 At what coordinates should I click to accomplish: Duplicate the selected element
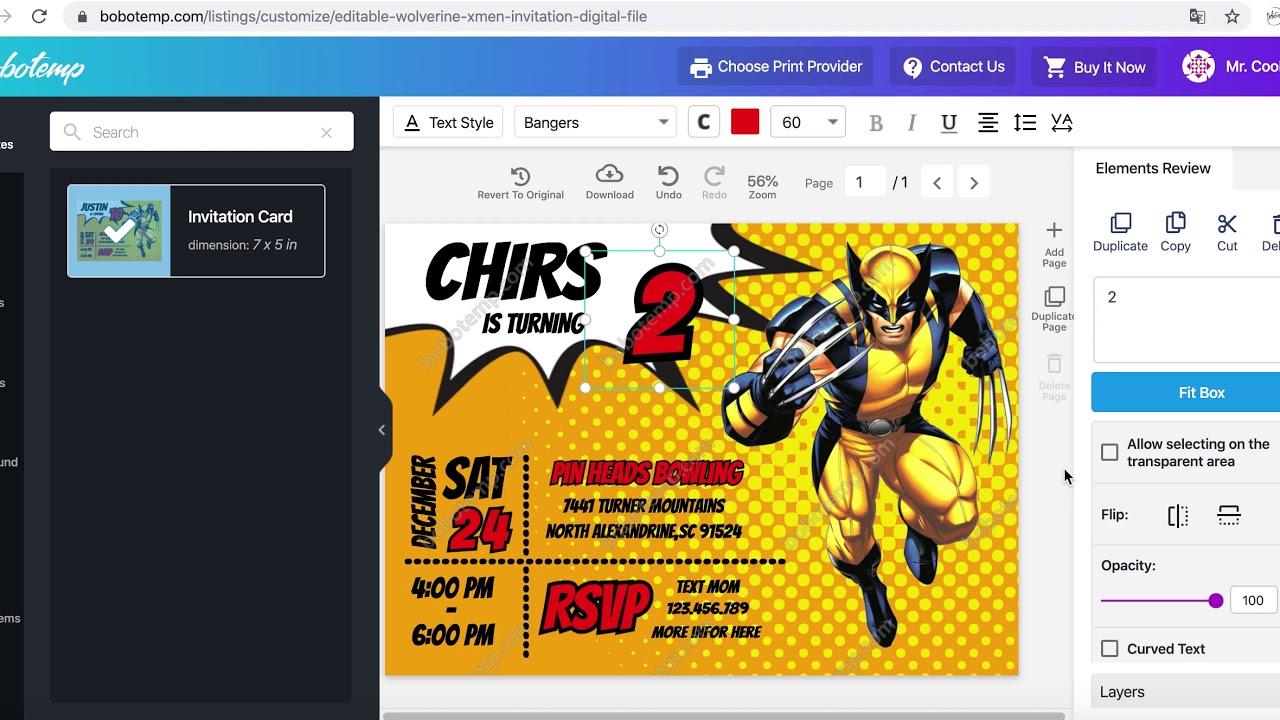tap(1120, 232)
